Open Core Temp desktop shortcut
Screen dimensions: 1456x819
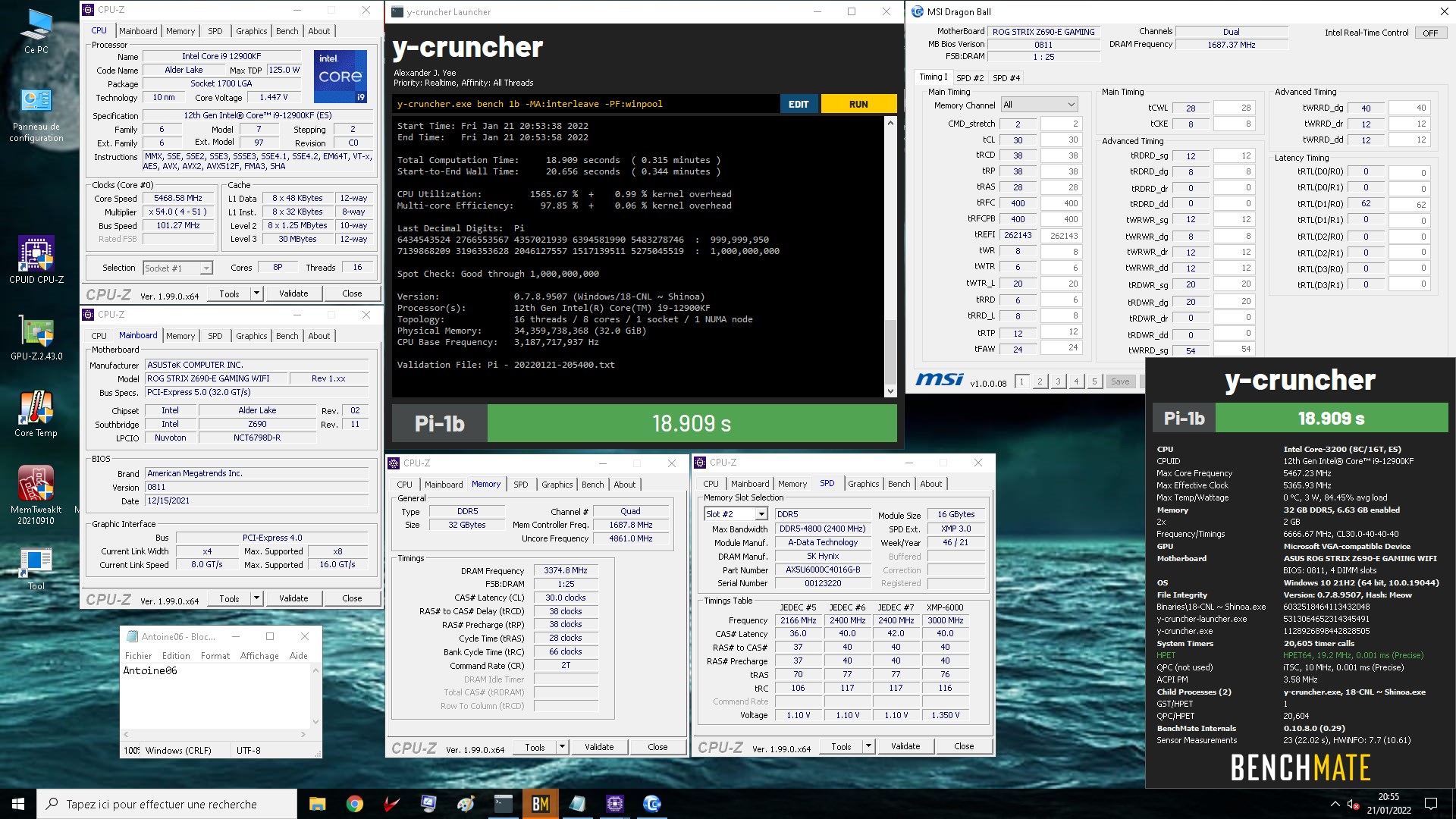click(36, 413)
